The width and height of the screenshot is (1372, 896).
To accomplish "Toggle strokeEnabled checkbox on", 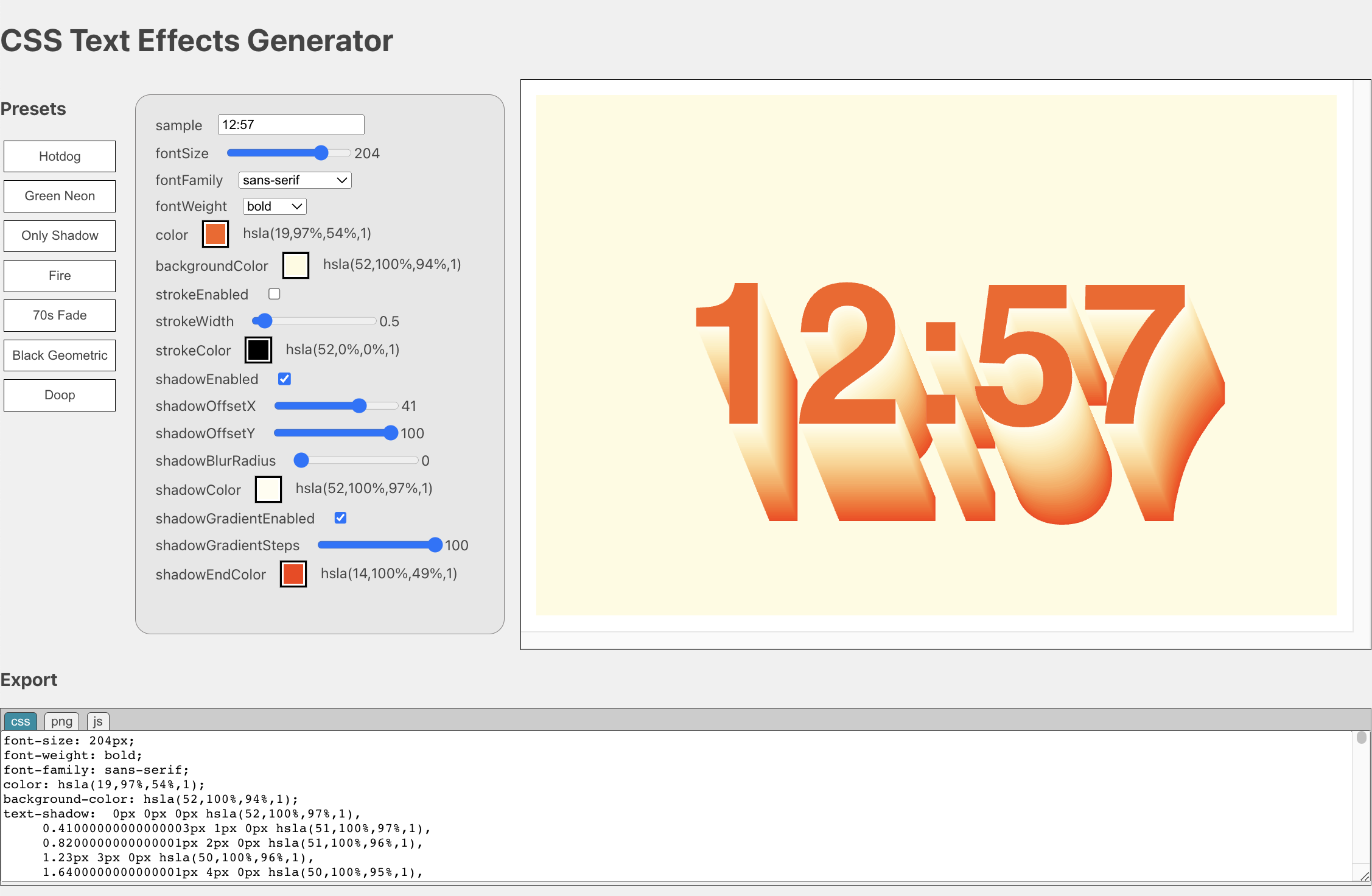I will pos(275,294).
